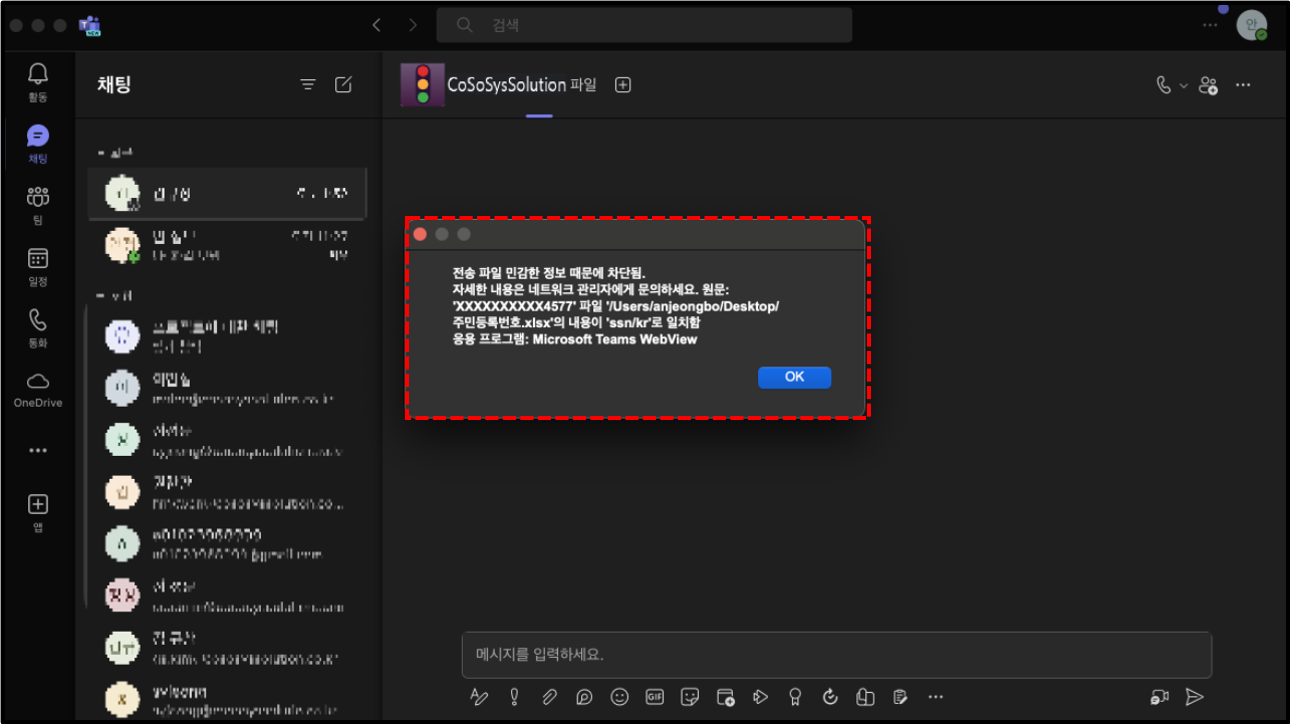The height and width of the screenshot is (724, 1290).
Task: Expand more sidebar apps via ellipsis
Action: click(38, 450)
